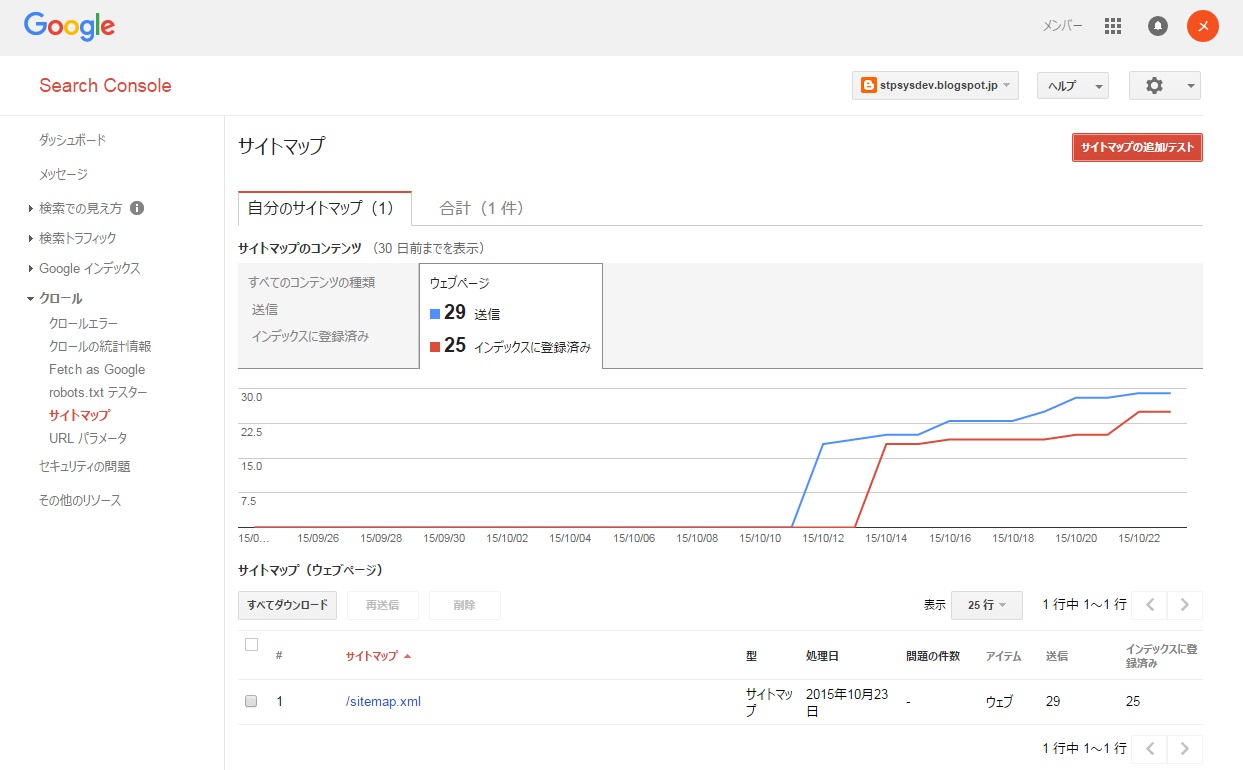
Task: Open URL パラメータ in the sidebar
Action: [x=88, y=438]
